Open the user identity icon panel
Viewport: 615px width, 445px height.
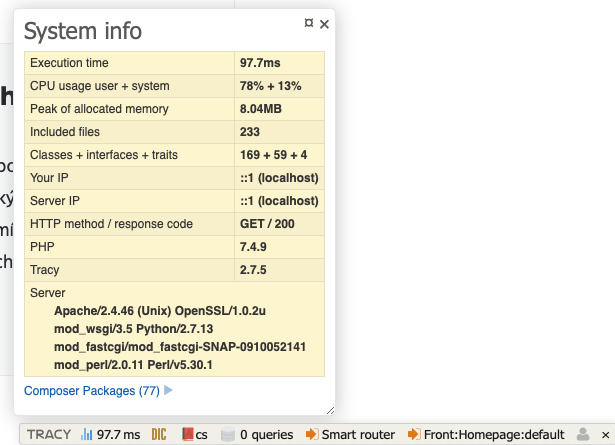tap(583, 434)
